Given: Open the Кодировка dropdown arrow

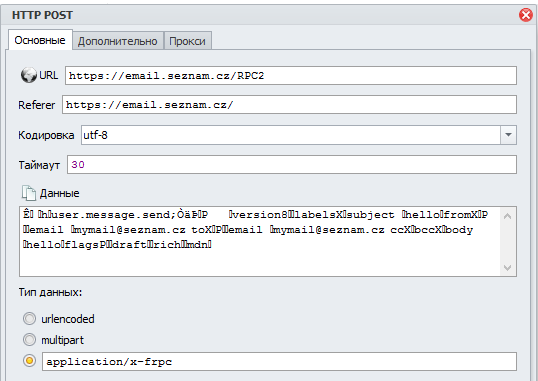Looking at the screenshot, I should click(508, 135).
